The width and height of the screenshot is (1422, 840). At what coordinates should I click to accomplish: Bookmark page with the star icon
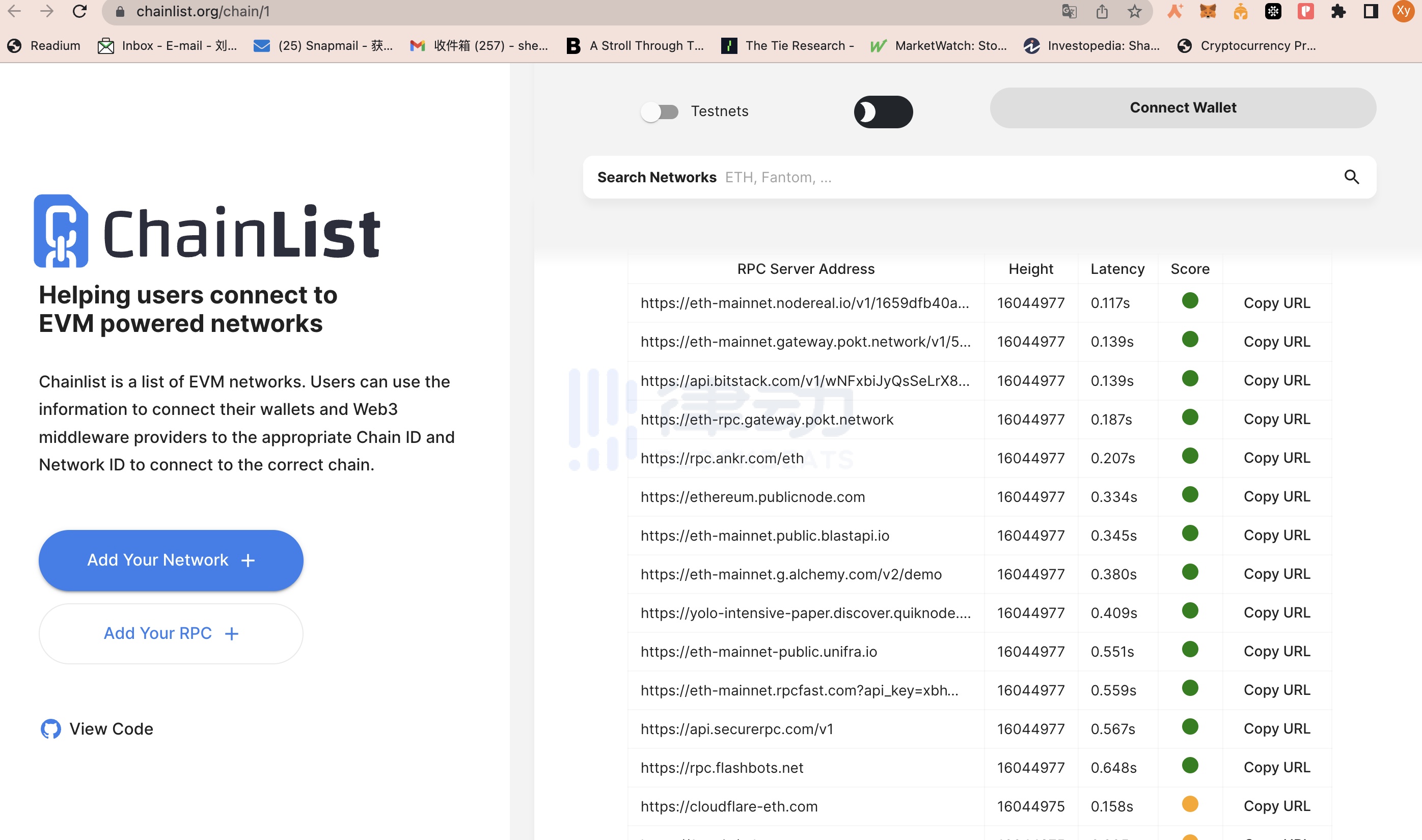pyautogui.click(x=1134, y=11)
